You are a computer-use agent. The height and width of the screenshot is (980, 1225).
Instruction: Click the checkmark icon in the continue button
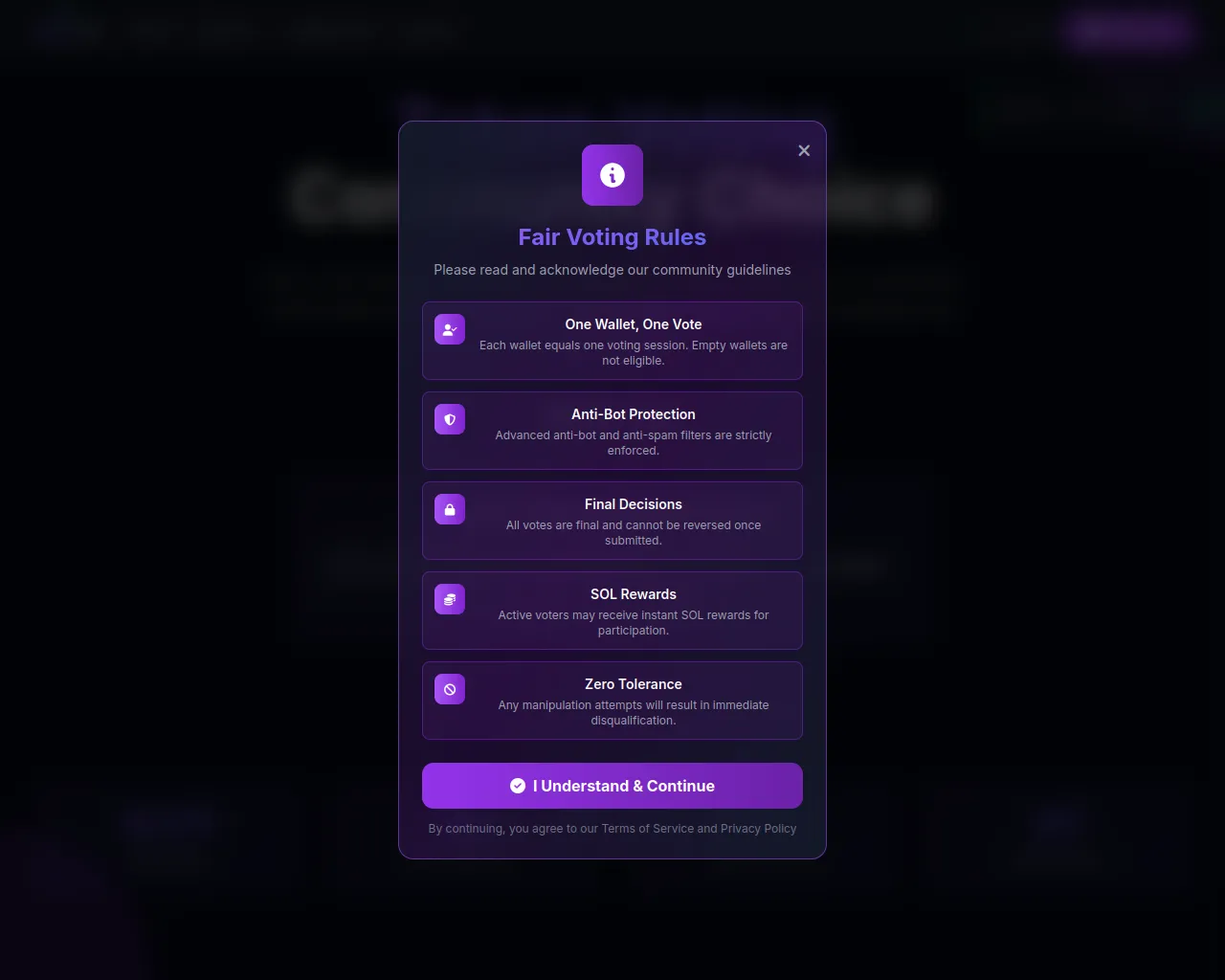tap(518, 786)
